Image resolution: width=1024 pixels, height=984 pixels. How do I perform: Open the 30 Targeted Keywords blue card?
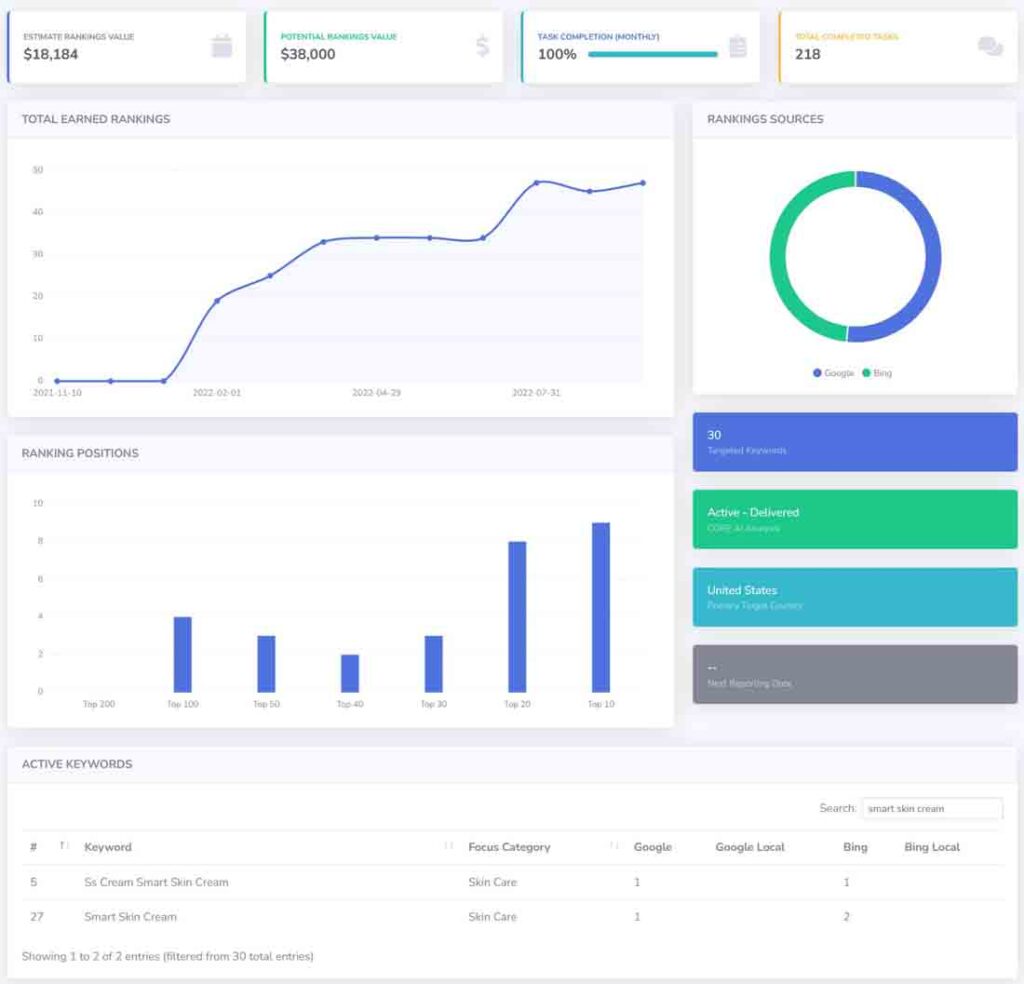pyautogui.click(x=854, y=442)
